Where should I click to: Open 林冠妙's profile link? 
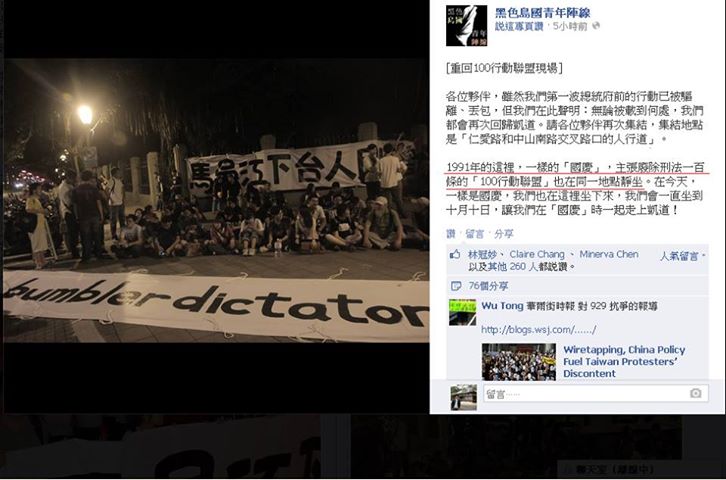click(482, 255)
